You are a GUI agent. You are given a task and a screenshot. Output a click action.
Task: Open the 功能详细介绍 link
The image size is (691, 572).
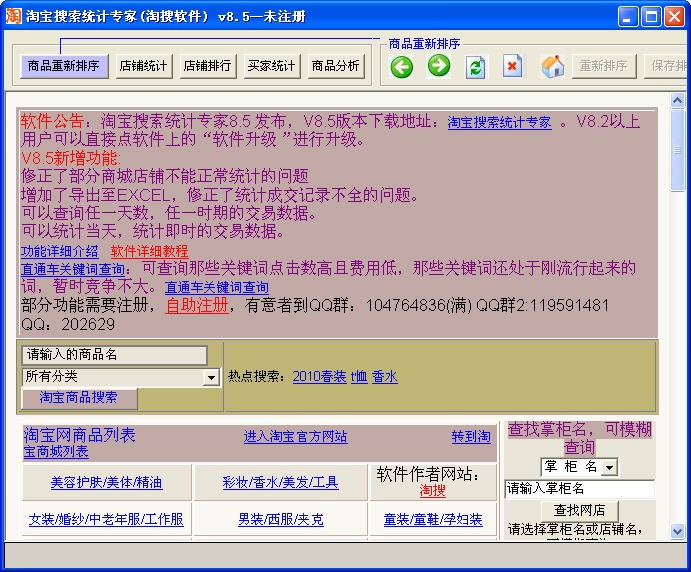pyautogui.click(x=59, y=251)
